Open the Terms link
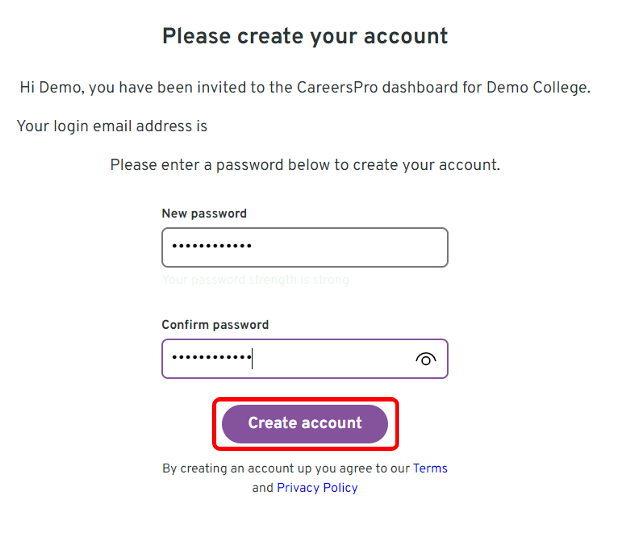Image resolution: width=619 pixels, height=536 pixels. [430, 469]
